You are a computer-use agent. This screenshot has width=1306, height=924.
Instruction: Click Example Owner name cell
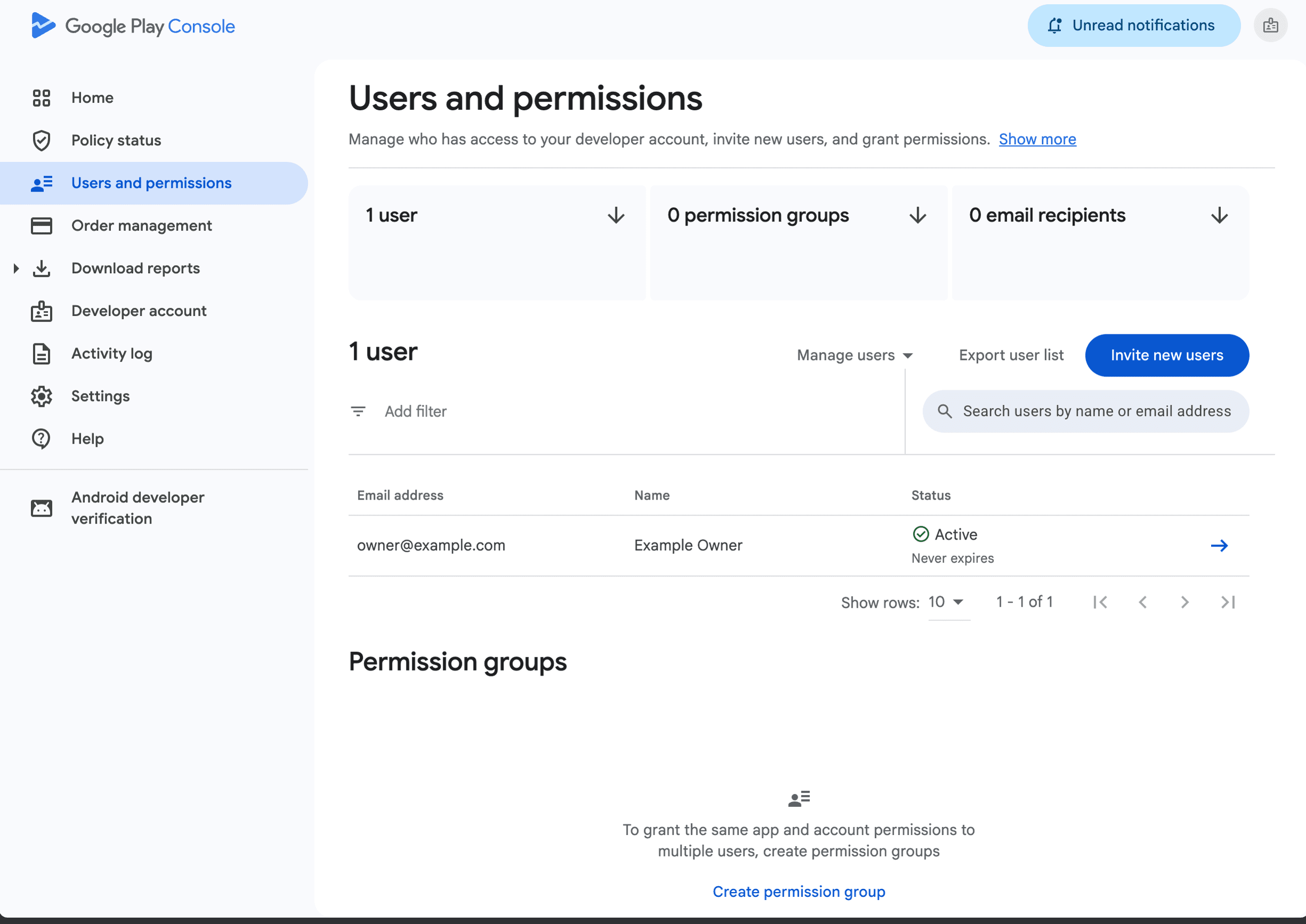(x=688, y=546)
